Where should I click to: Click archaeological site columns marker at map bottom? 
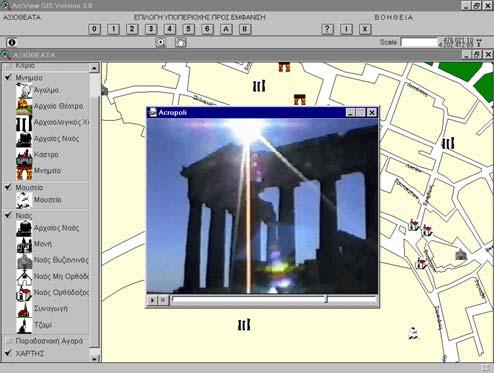tap(244, 325)
